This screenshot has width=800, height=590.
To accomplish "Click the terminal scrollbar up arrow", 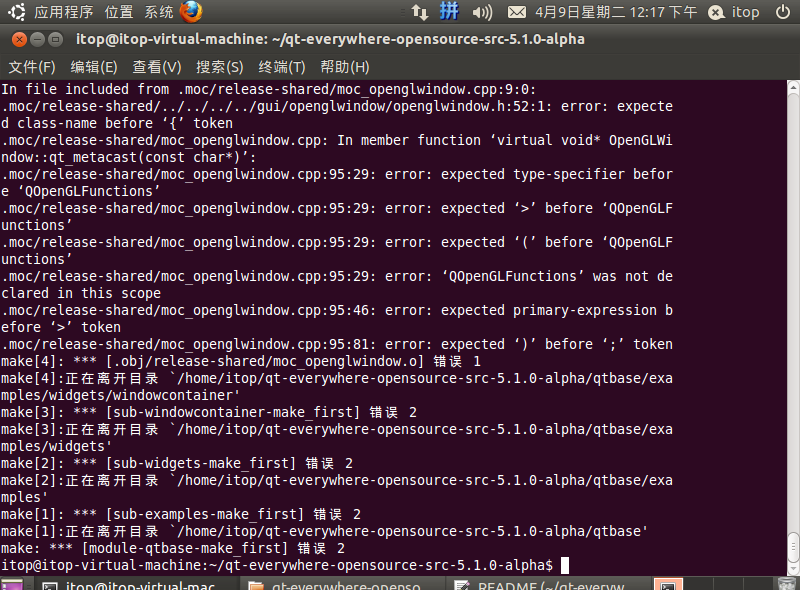I will coord(793,87).
